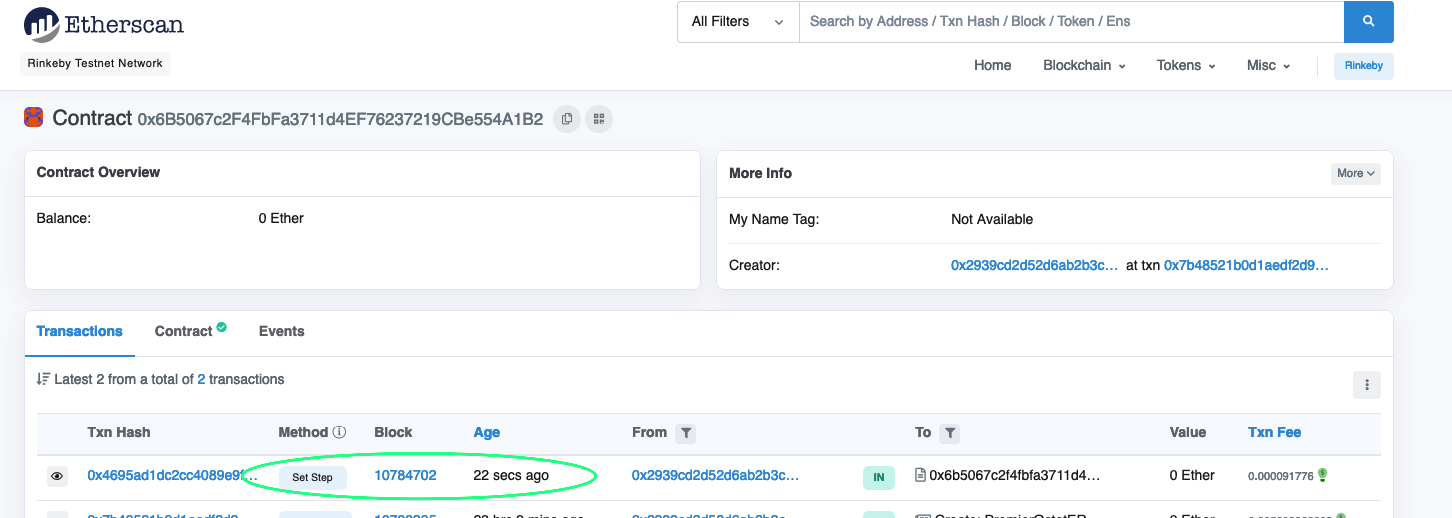
Task: Switch to the Contract tab
Action: click(190, 331)
